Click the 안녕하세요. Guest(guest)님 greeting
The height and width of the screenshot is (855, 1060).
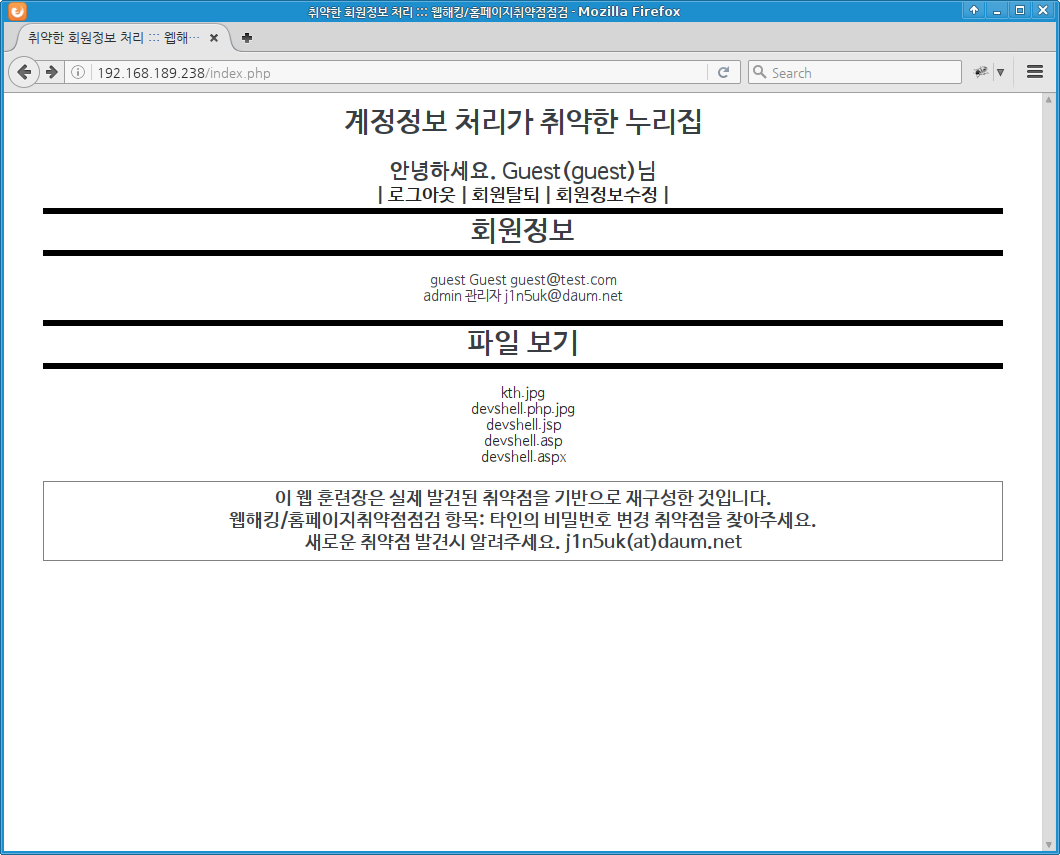tap(523, 171)
